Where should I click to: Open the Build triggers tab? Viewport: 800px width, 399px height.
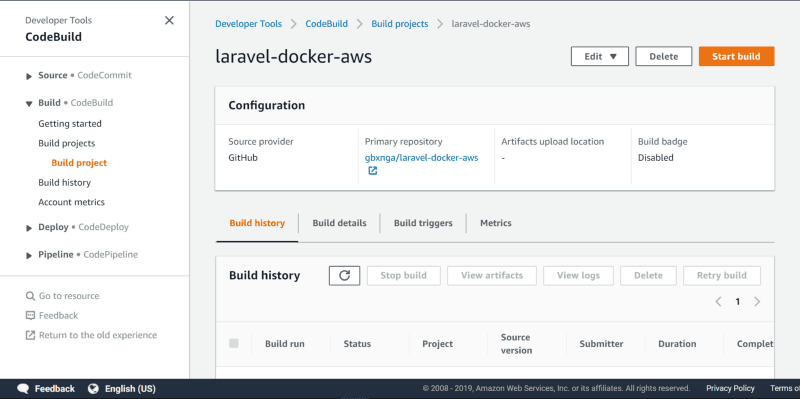tap(423, 223)
